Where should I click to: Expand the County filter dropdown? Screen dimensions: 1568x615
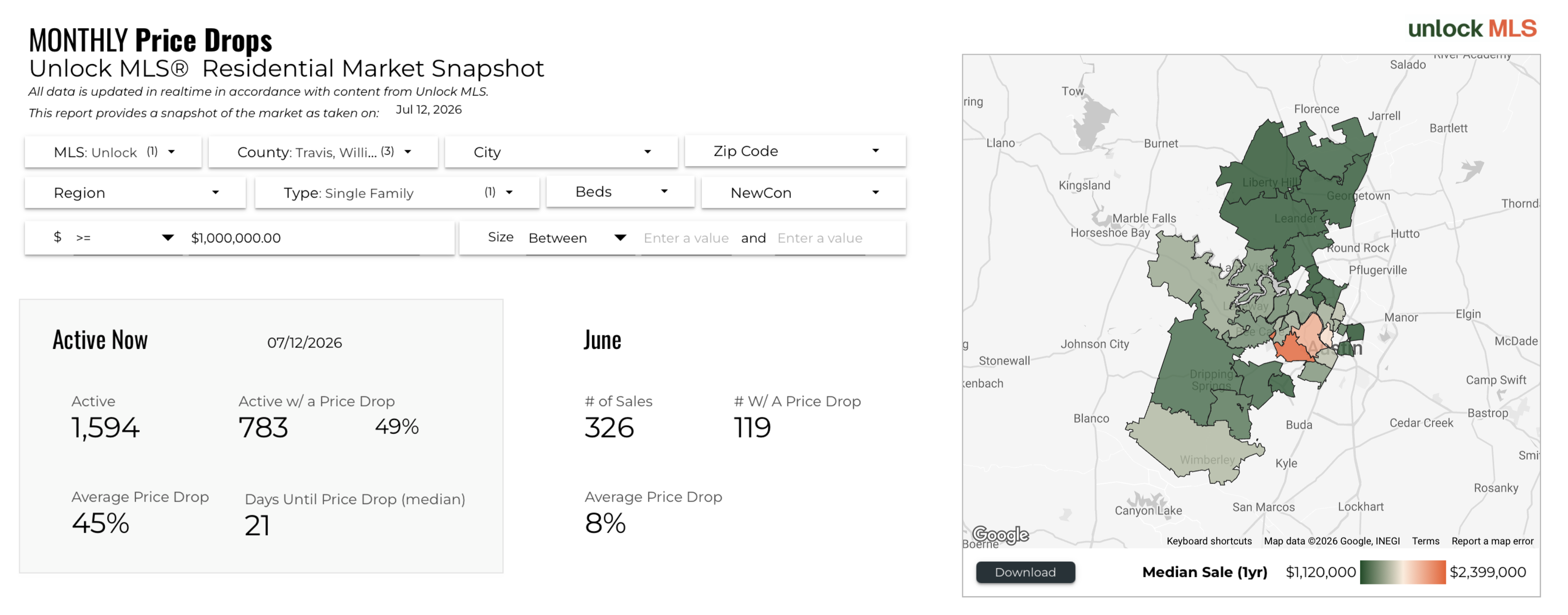323,152
